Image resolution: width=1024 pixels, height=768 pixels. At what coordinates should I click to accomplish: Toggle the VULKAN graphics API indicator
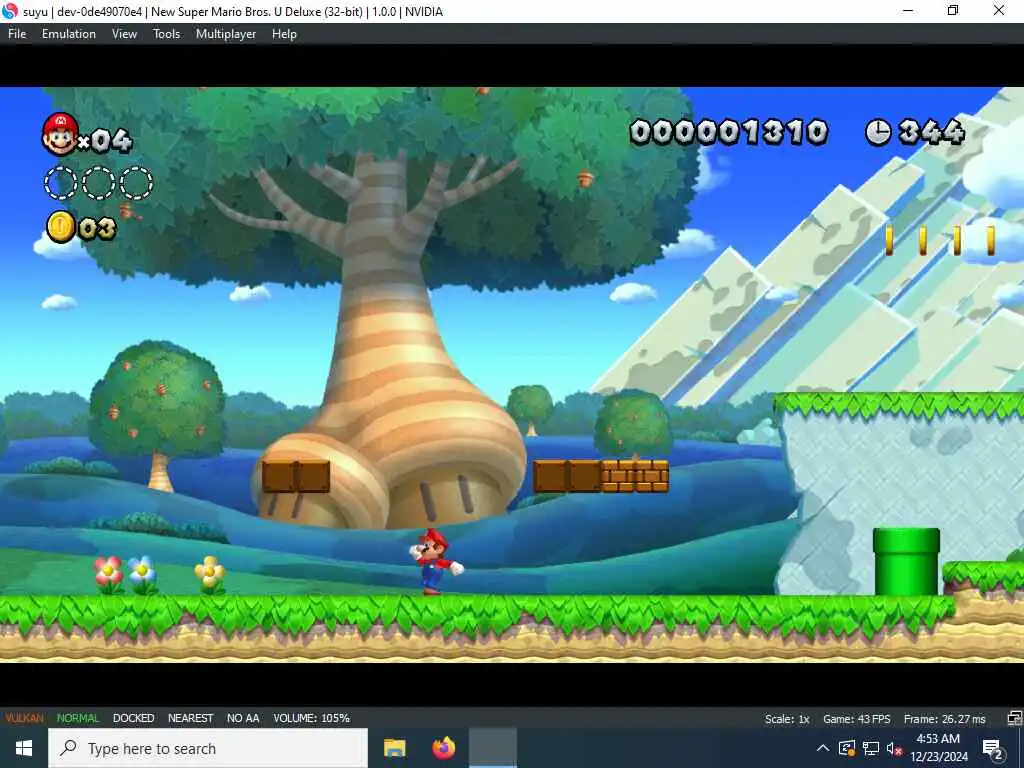click(25, 718)
